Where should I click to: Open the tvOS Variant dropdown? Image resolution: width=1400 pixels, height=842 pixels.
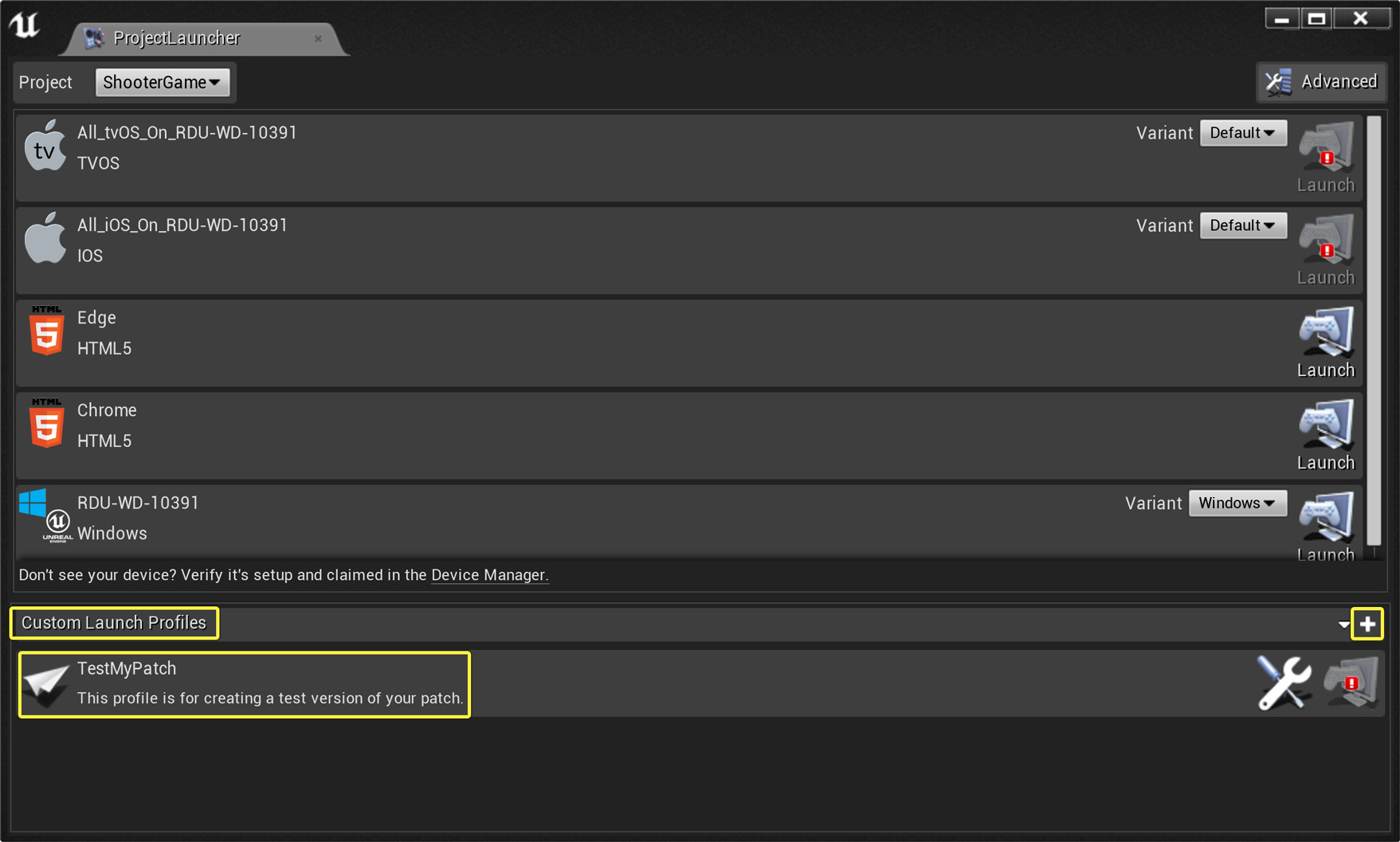coord(1242,133)
